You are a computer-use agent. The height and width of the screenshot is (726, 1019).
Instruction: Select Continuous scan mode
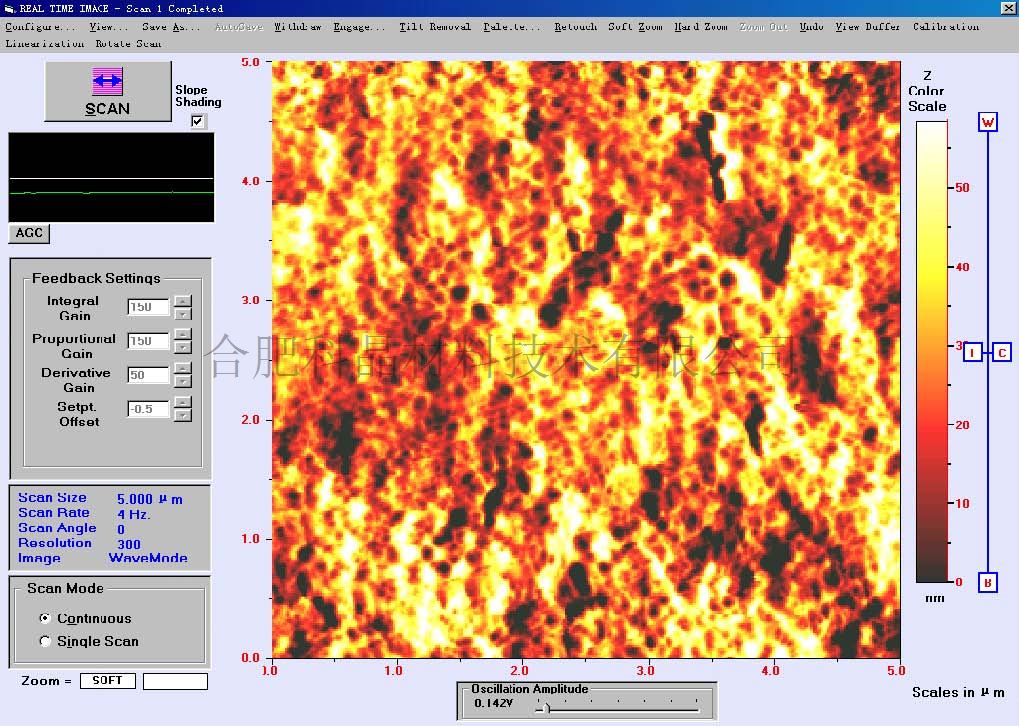click(x=45, y=618)
